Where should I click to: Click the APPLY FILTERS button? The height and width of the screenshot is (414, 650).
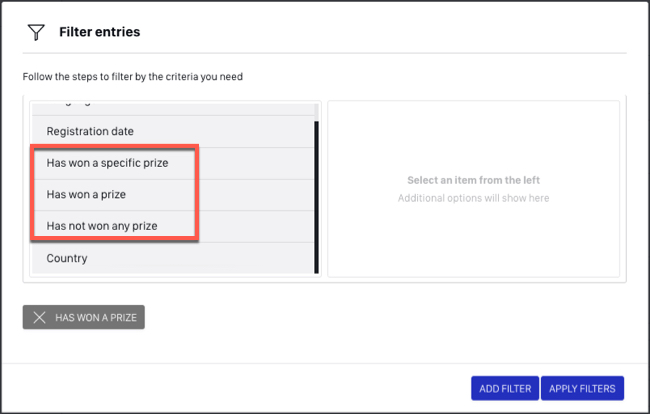[x=582, y=388]
